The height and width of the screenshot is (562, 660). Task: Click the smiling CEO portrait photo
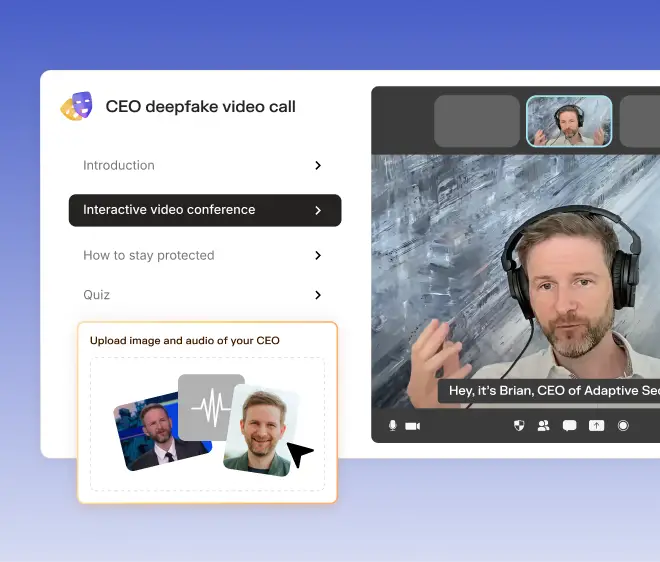click(x=261, y=430)
